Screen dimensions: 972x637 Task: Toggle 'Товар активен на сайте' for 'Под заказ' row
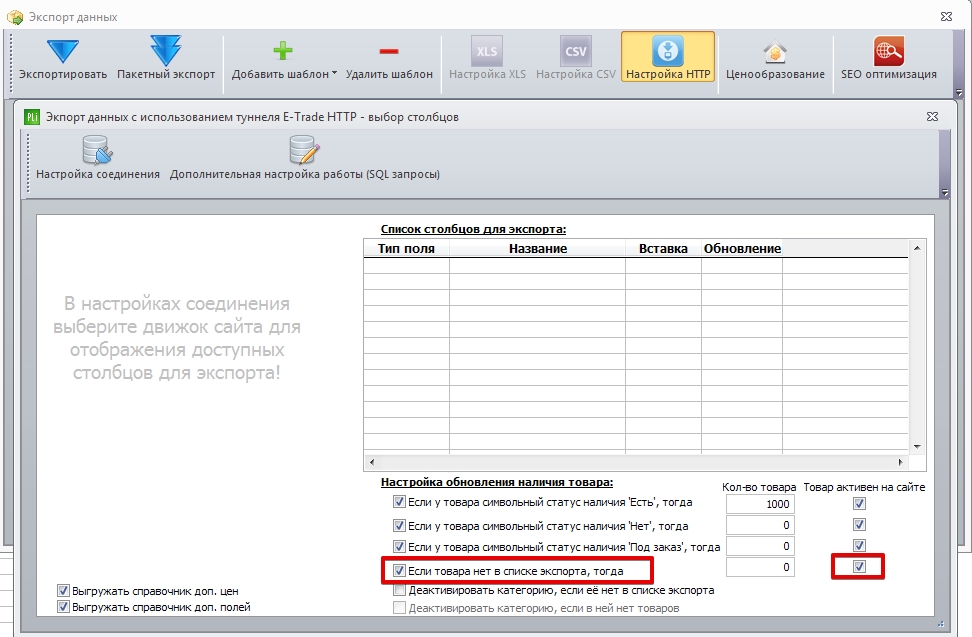[x=859, y=545]
